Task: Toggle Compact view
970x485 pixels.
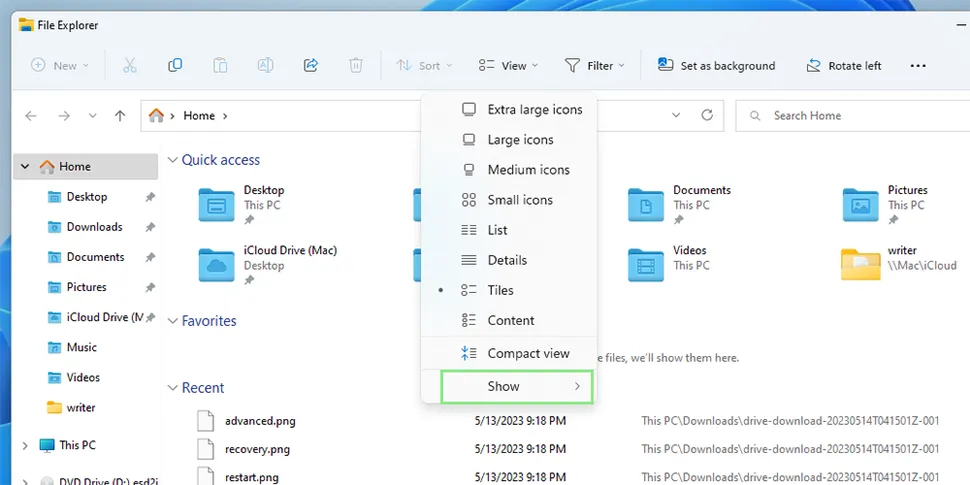Action: coord(509,353)
